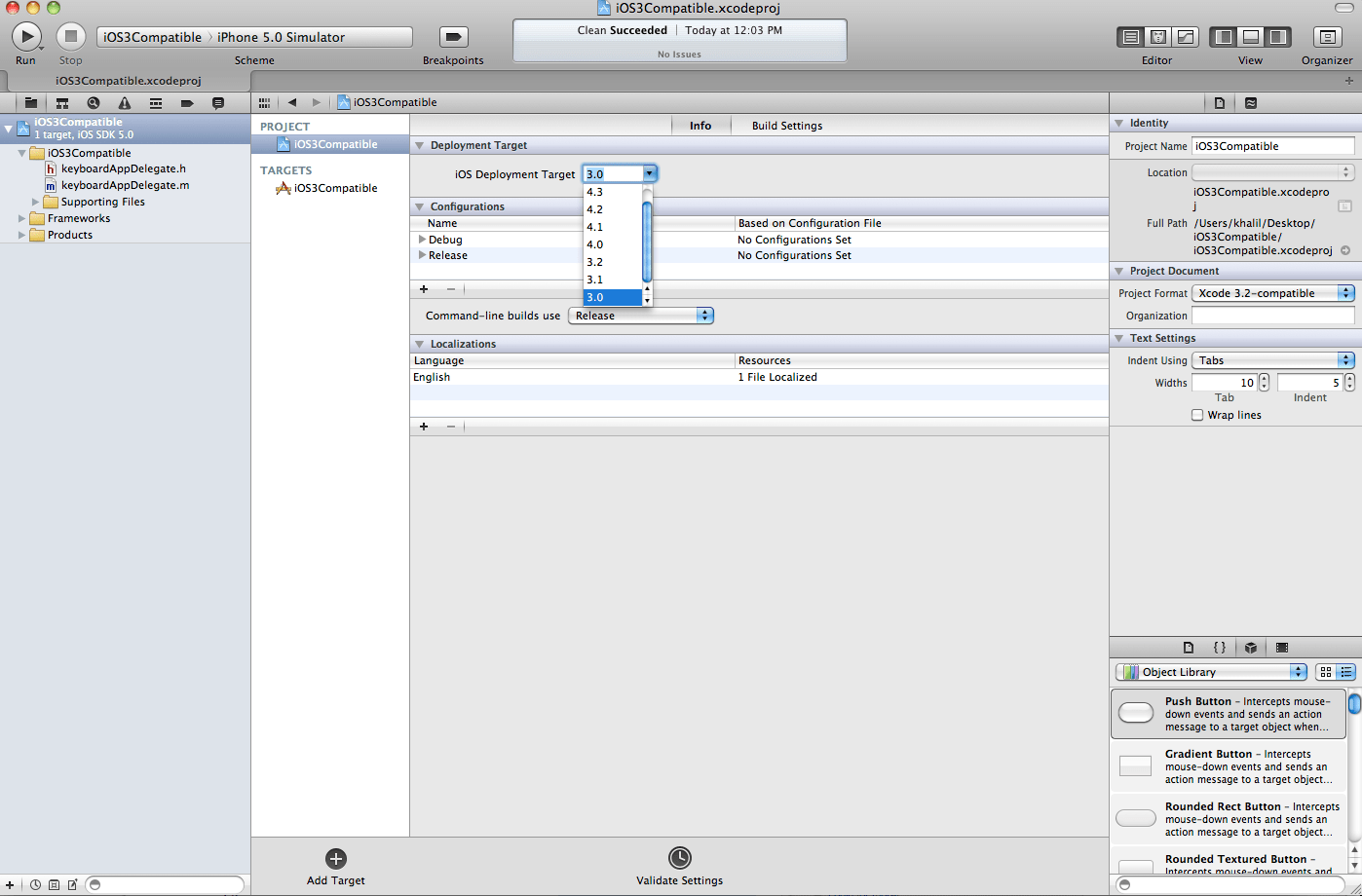Image resolution: width=1362 pixels, height=896 pixels.
Task: Open the Command-line builds use dropdown
Action: coord(641,316)
